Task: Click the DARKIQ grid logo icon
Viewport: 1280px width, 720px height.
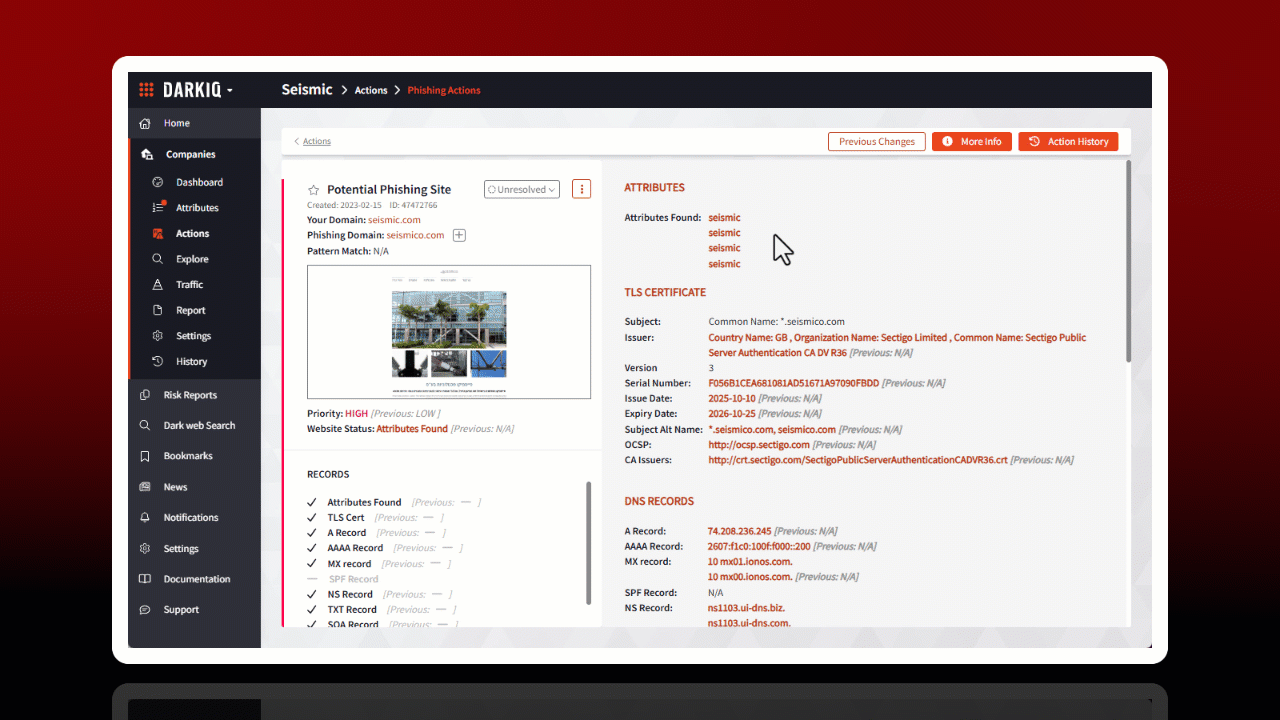Action: [x=146, y=90]
